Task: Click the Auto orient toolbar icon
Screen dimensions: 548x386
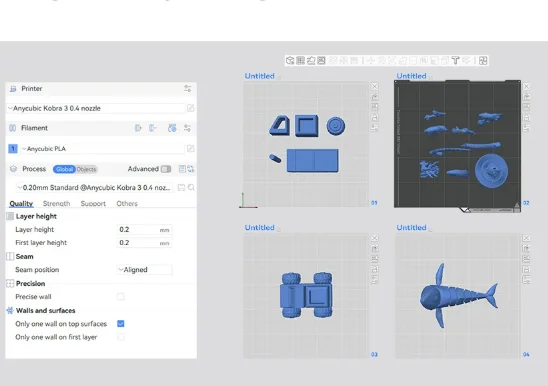Action: click(x=311, y=60)
